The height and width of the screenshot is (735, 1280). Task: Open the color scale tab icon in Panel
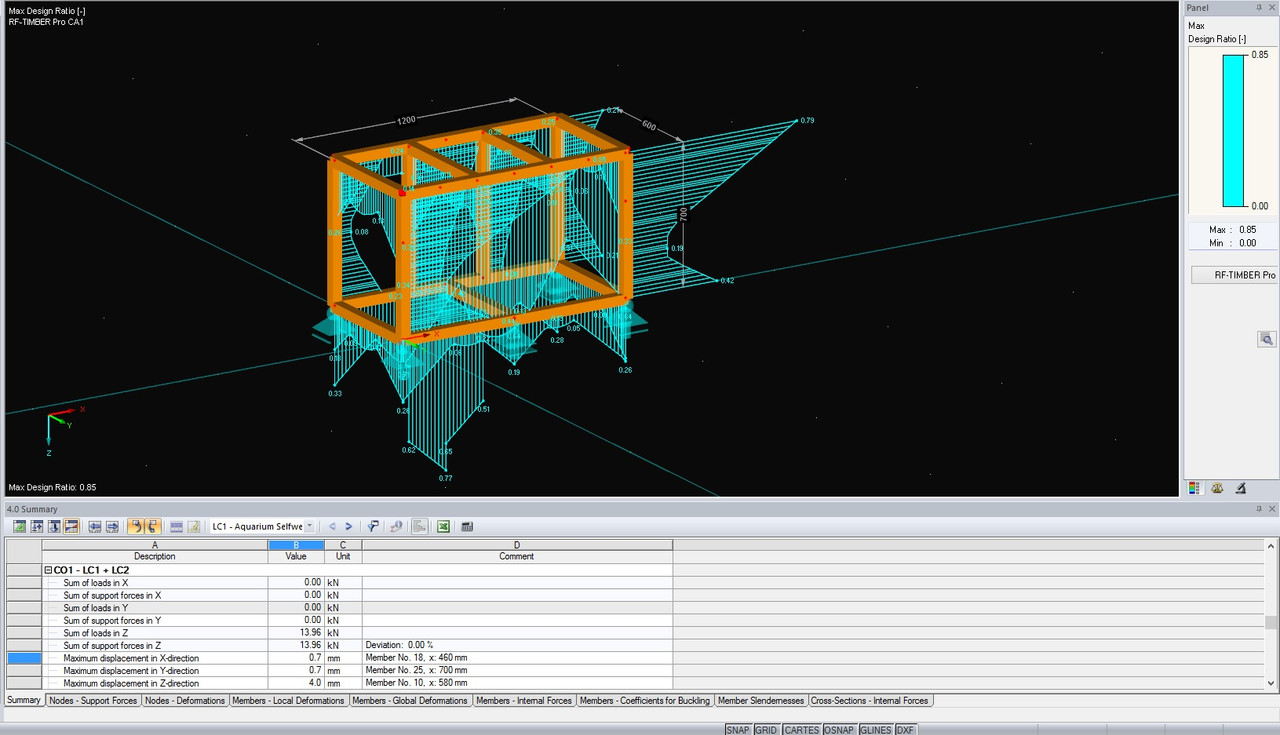pos(1193,489)
